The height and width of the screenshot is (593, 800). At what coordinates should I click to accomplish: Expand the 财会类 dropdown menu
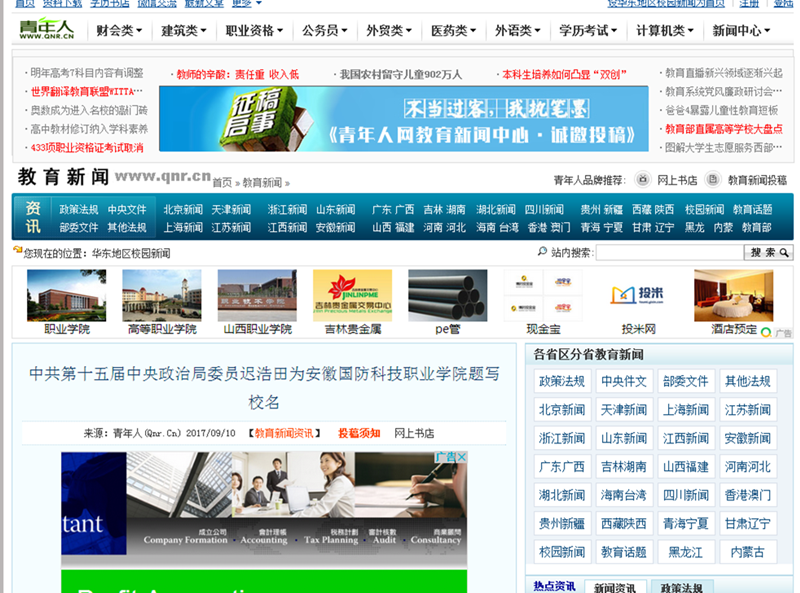click(x=119, y=31)
